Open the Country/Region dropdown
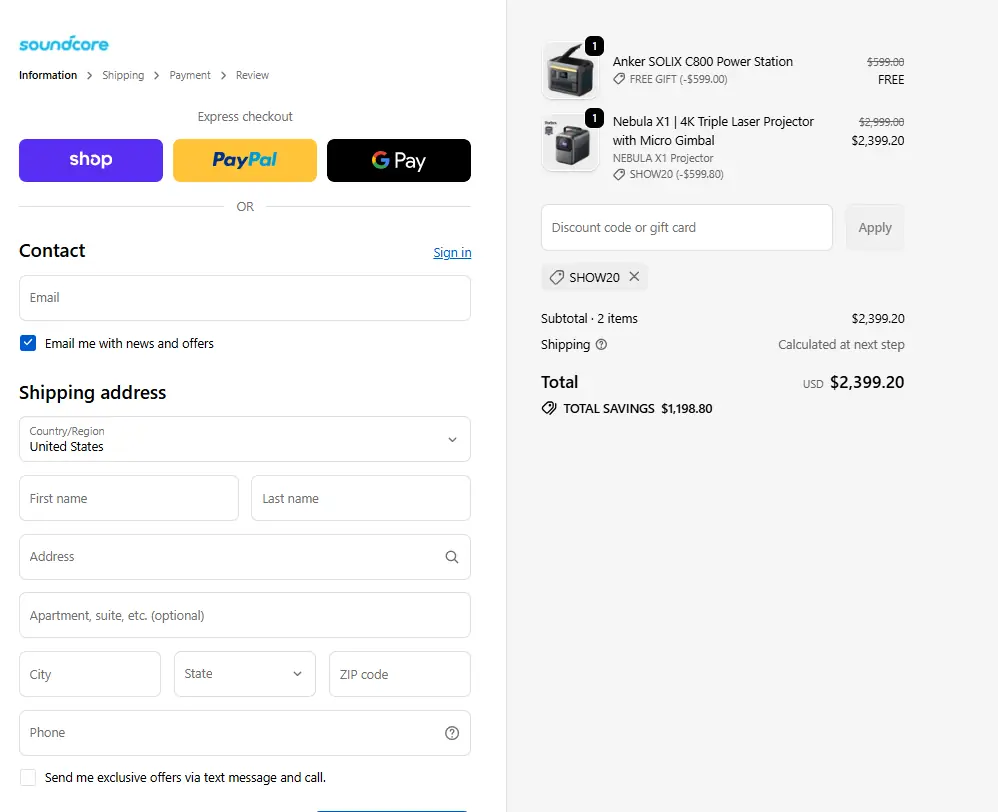Screen dimensions: 998x812 245,439
